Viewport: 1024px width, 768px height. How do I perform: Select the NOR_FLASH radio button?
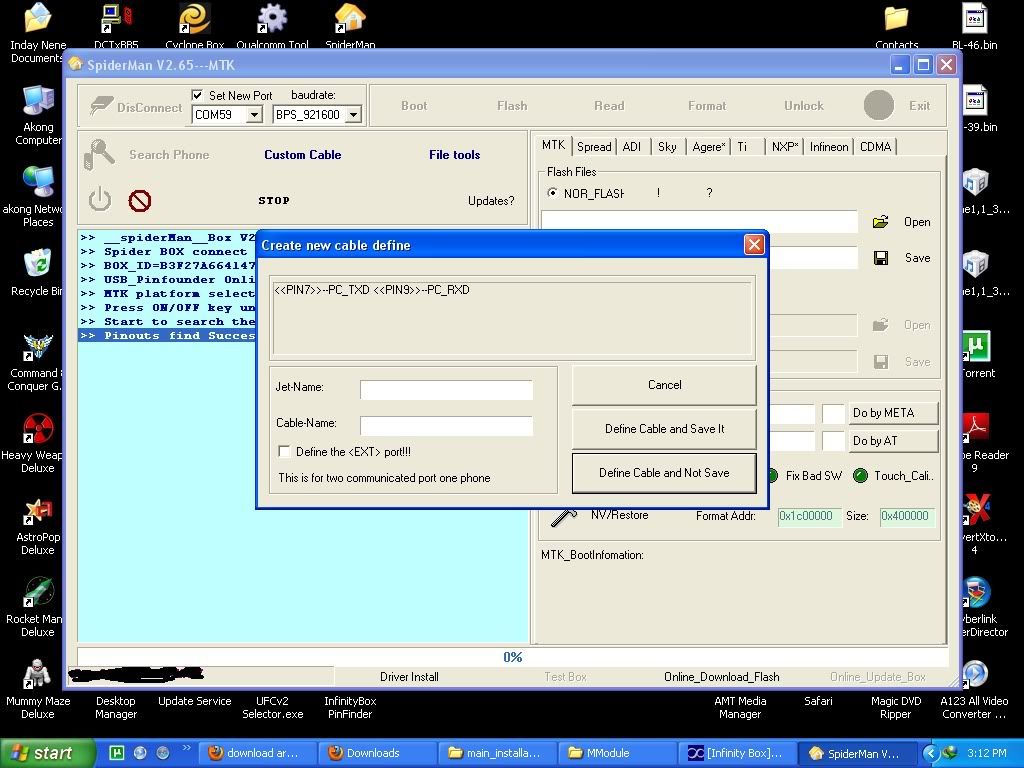click(x=552, y=193)
